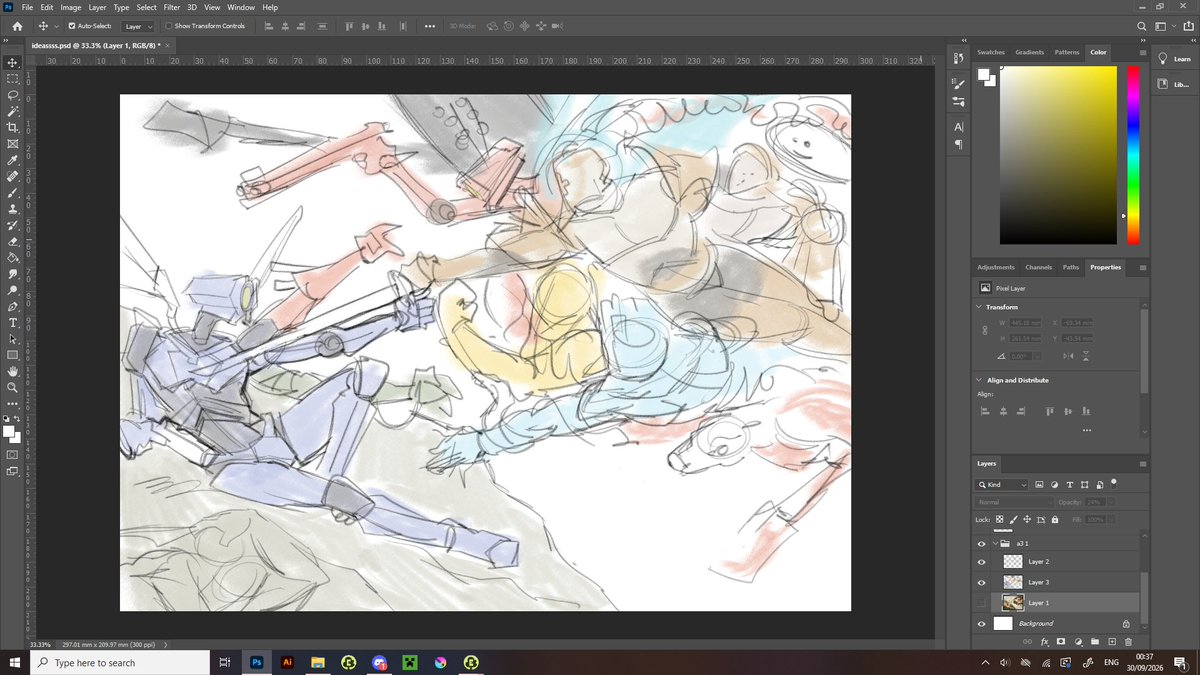The height and width of the screenshot is (675, 1200).
Task: Select the Eyedropper tool
Action: click(13, 160)
